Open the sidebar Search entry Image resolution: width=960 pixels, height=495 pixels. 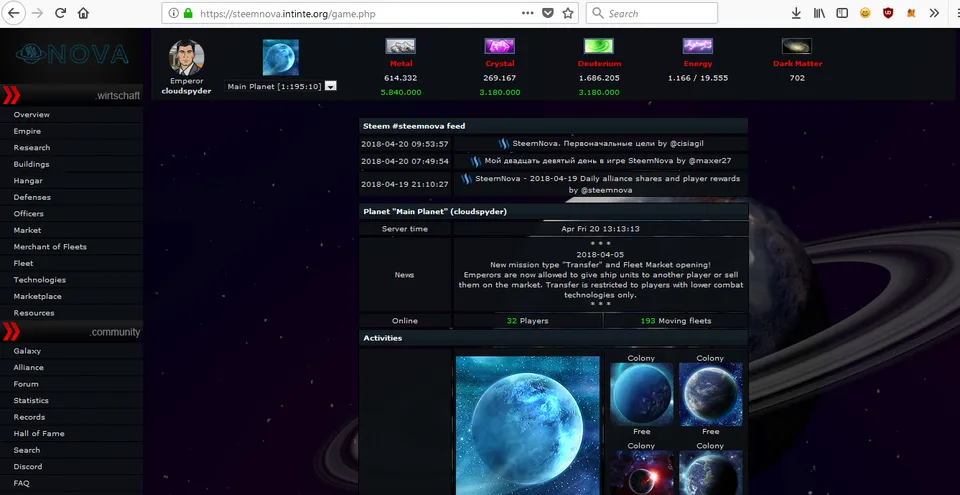click(27, 450)
